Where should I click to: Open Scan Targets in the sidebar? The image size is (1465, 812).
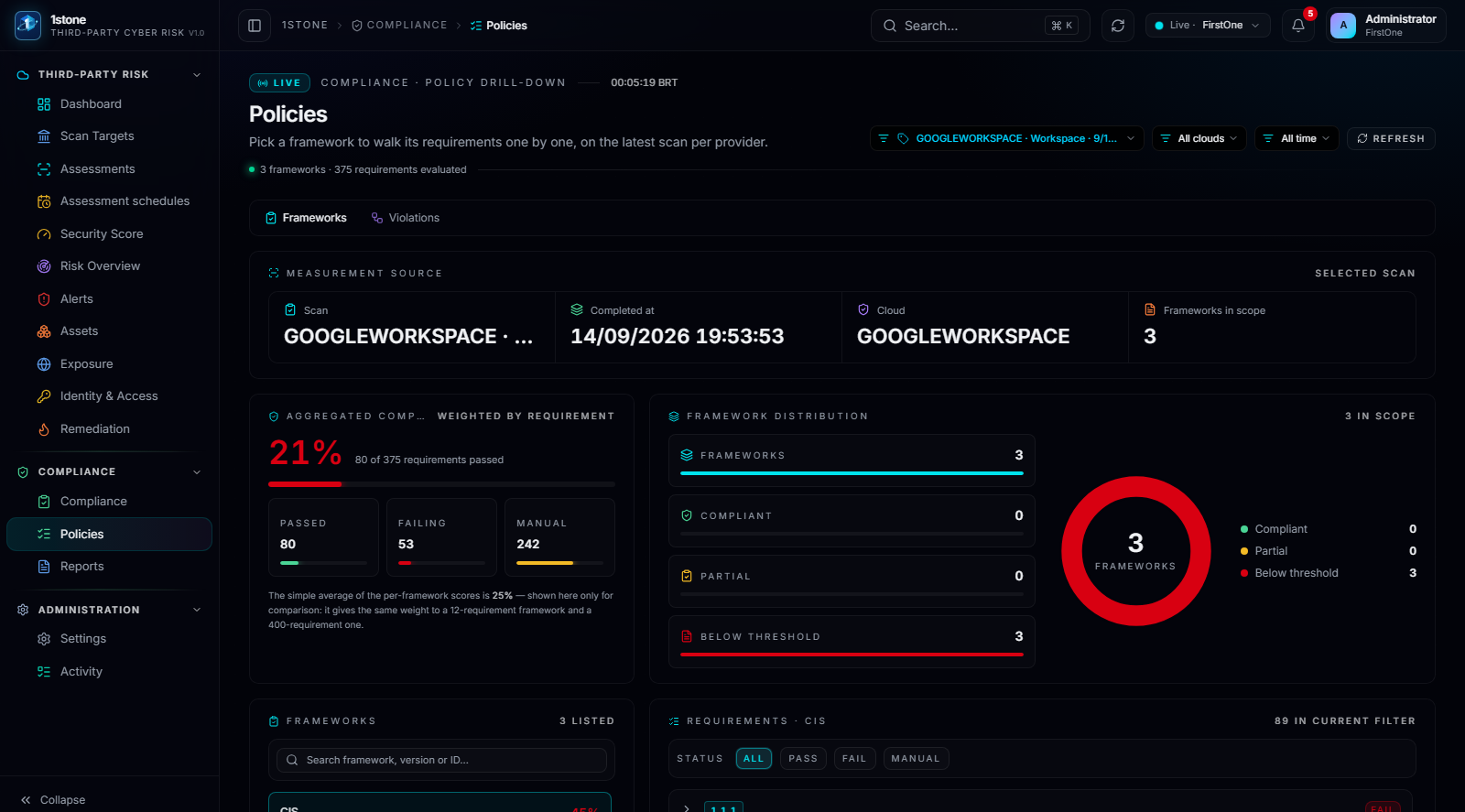109,136
